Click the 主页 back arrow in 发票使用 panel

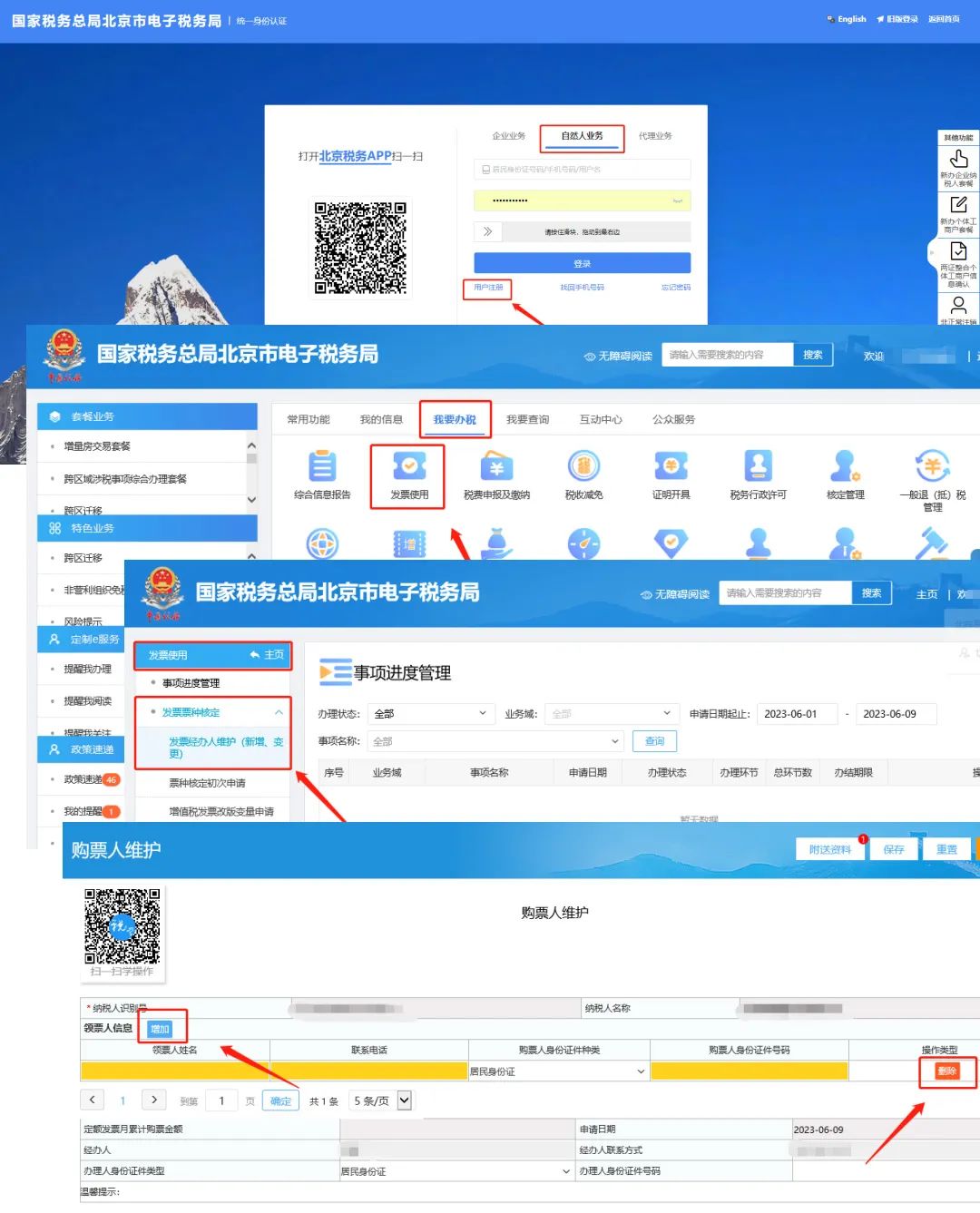[255, 655]
